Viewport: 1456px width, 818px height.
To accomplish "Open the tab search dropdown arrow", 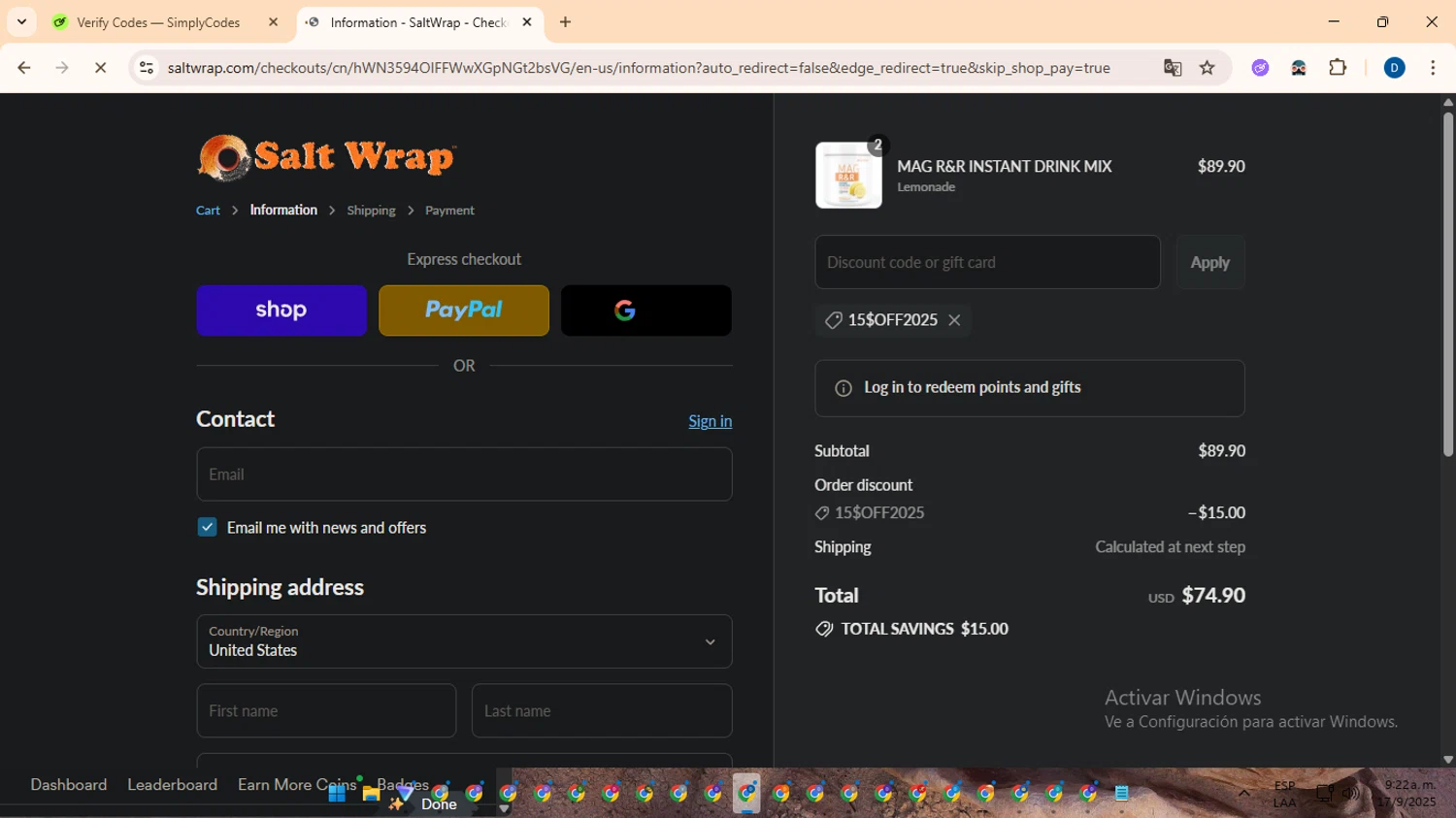I will [x=21, y=21].
